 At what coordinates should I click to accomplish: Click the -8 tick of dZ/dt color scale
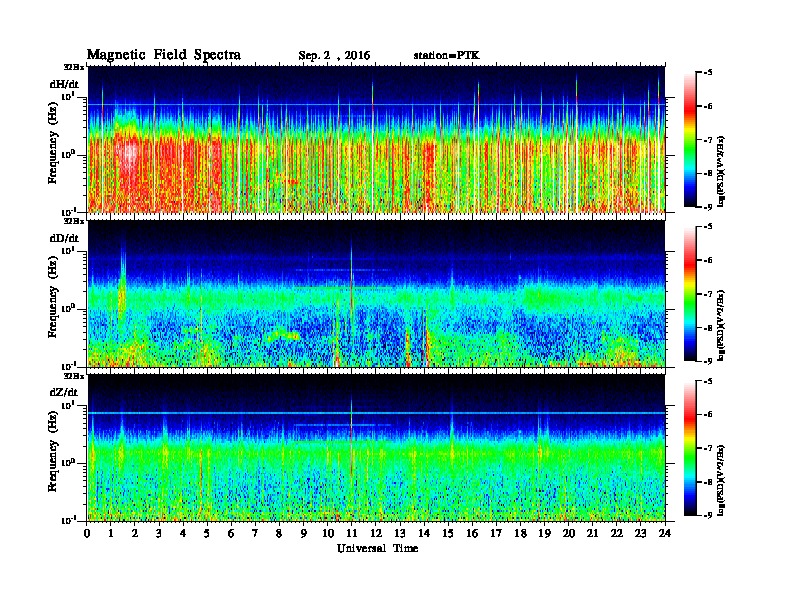click(x=708, y=481)
